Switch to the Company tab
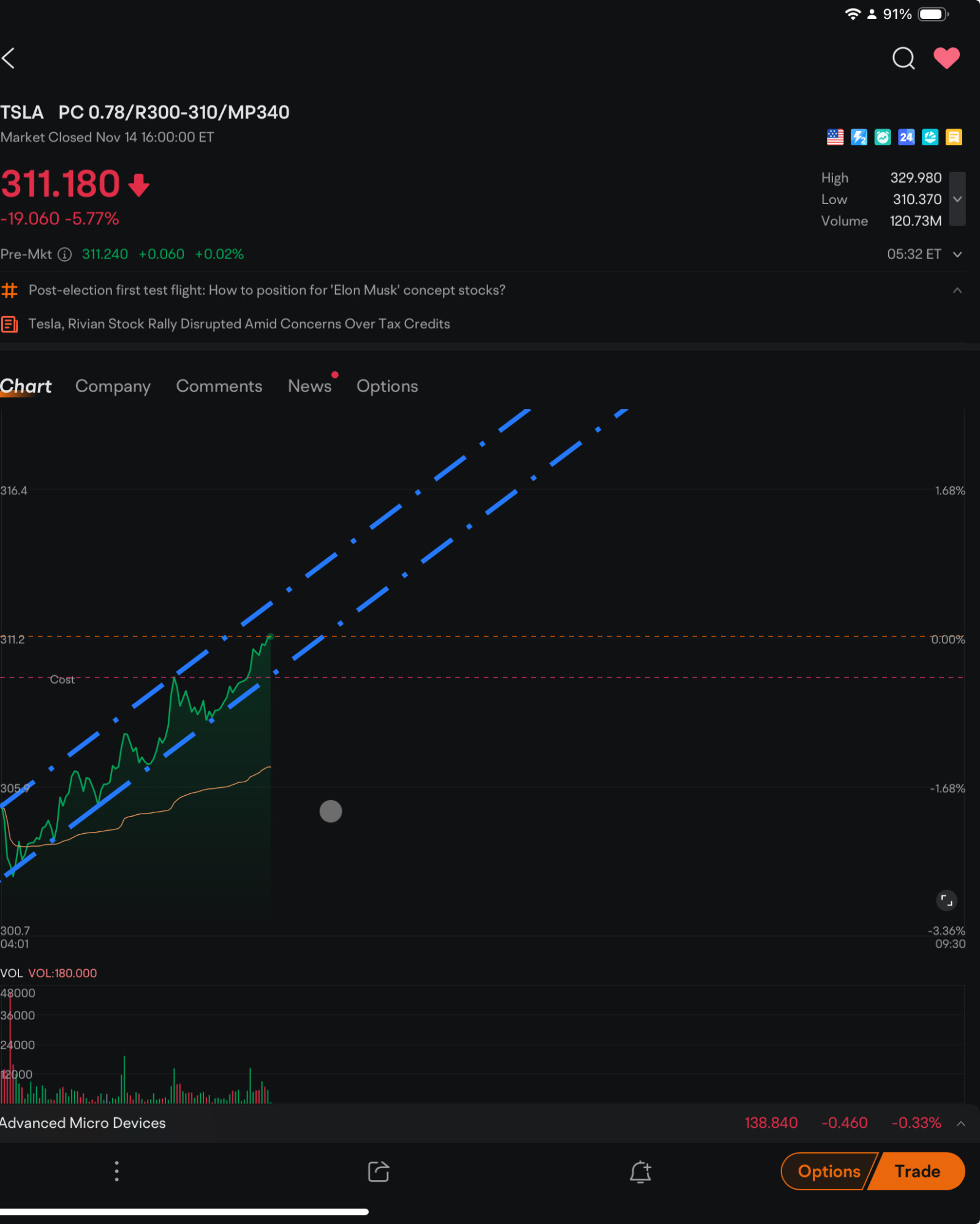 [113, 387]
